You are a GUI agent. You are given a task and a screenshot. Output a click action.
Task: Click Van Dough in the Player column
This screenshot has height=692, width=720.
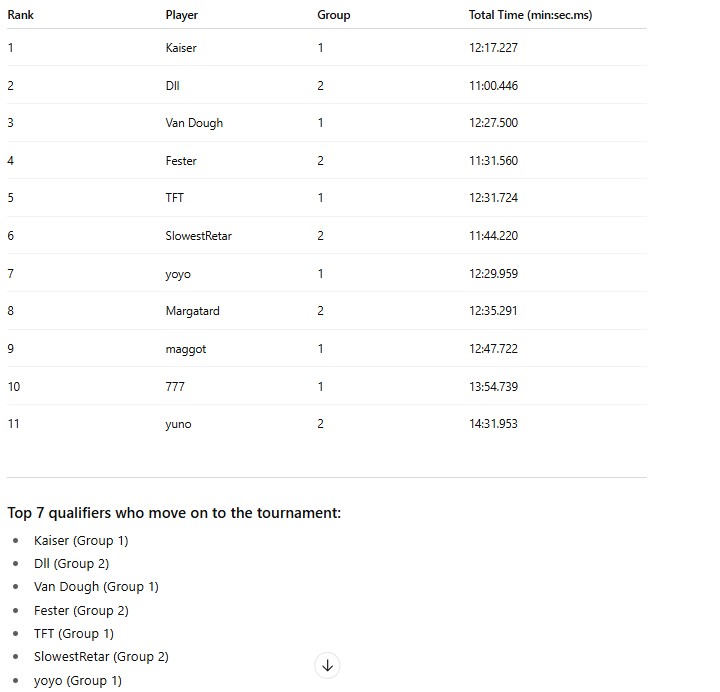coord(194,123)
